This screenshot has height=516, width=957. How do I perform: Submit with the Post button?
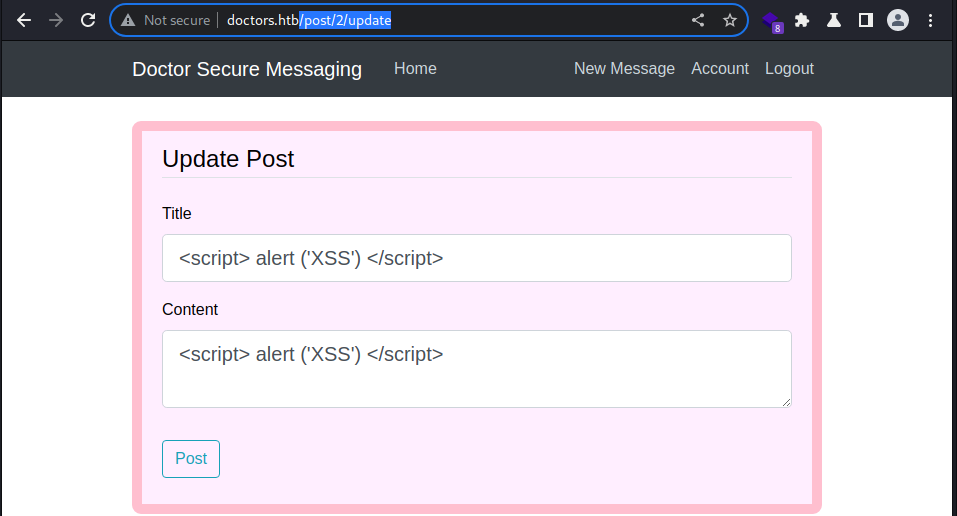(x=191, y=459)
